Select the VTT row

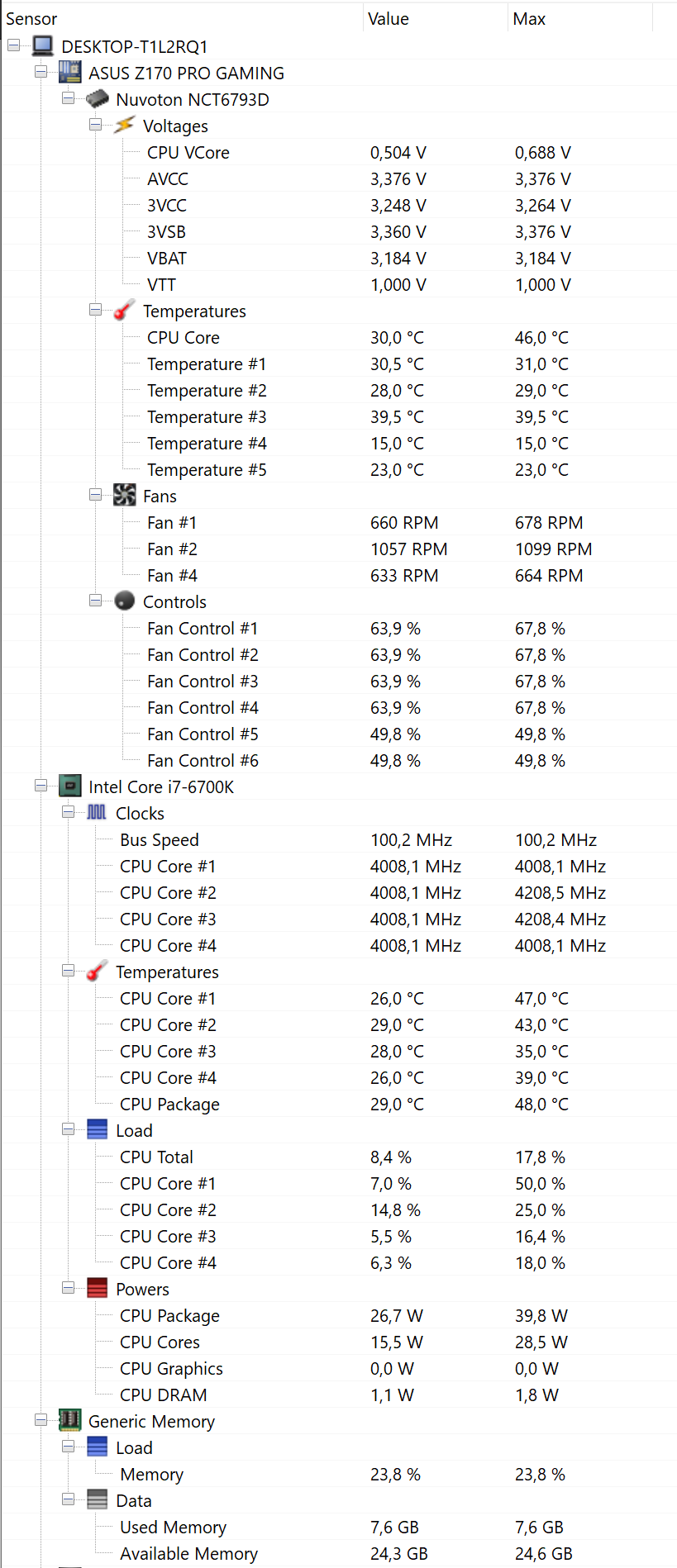coord(339,284)
